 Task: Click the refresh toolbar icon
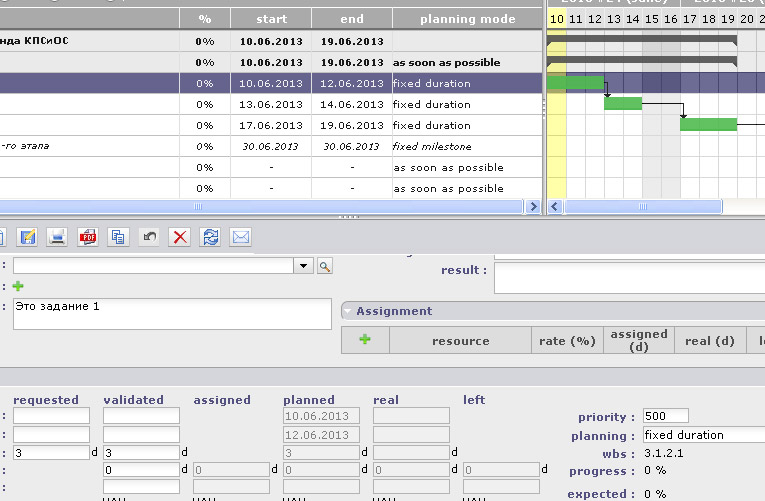[210, 237]
